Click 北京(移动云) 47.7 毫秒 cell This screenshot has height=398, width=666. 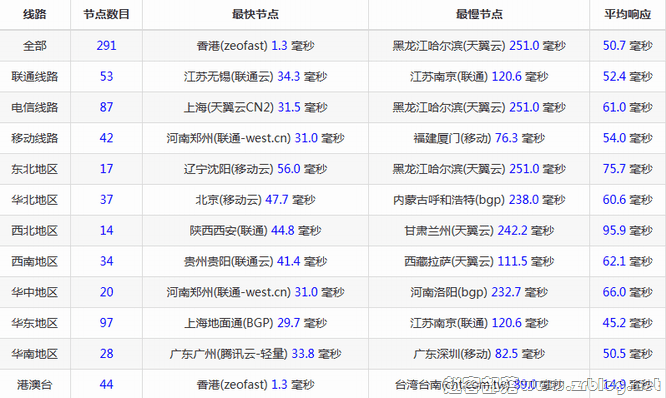pyautogui.click(x=255, y=200)
